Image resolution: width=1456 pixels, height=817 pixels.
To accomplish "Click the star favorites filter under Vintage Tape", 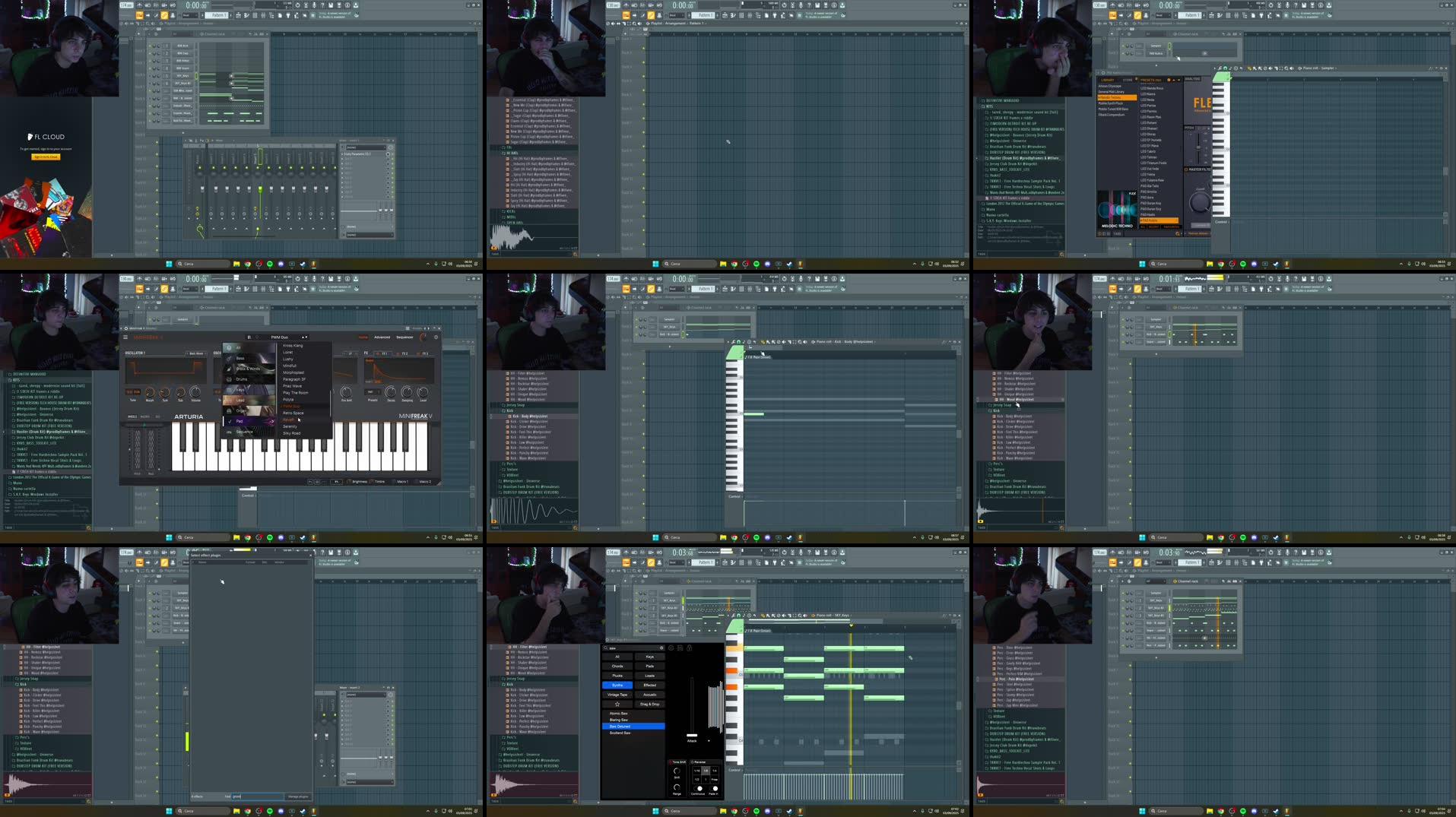I will point(617,704).
